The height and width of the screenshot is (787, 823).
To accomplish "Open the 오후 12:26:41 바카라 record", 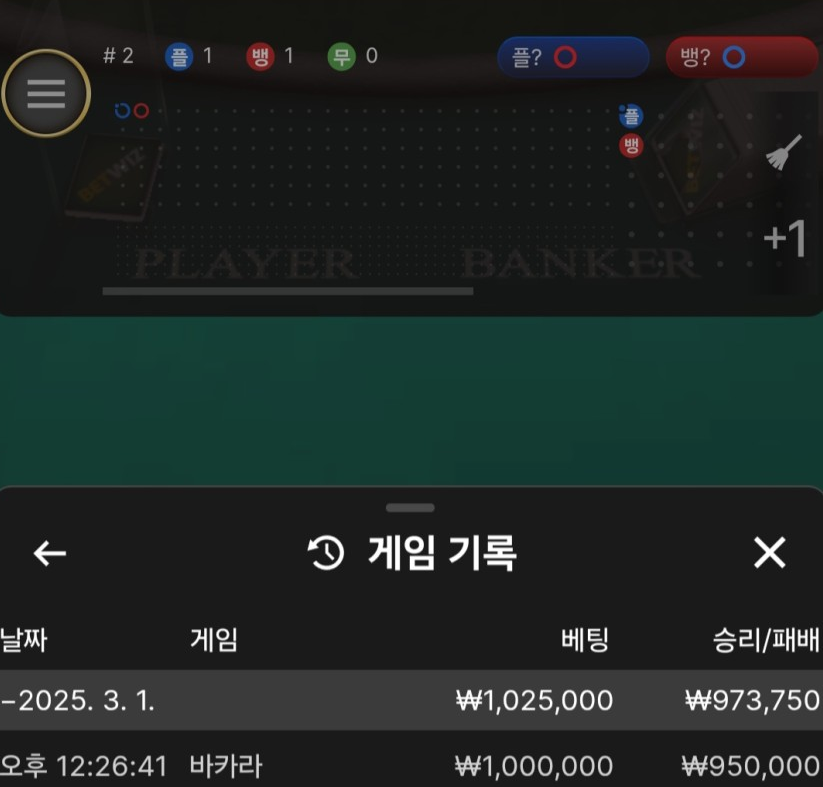I will (x=412, y=765).
